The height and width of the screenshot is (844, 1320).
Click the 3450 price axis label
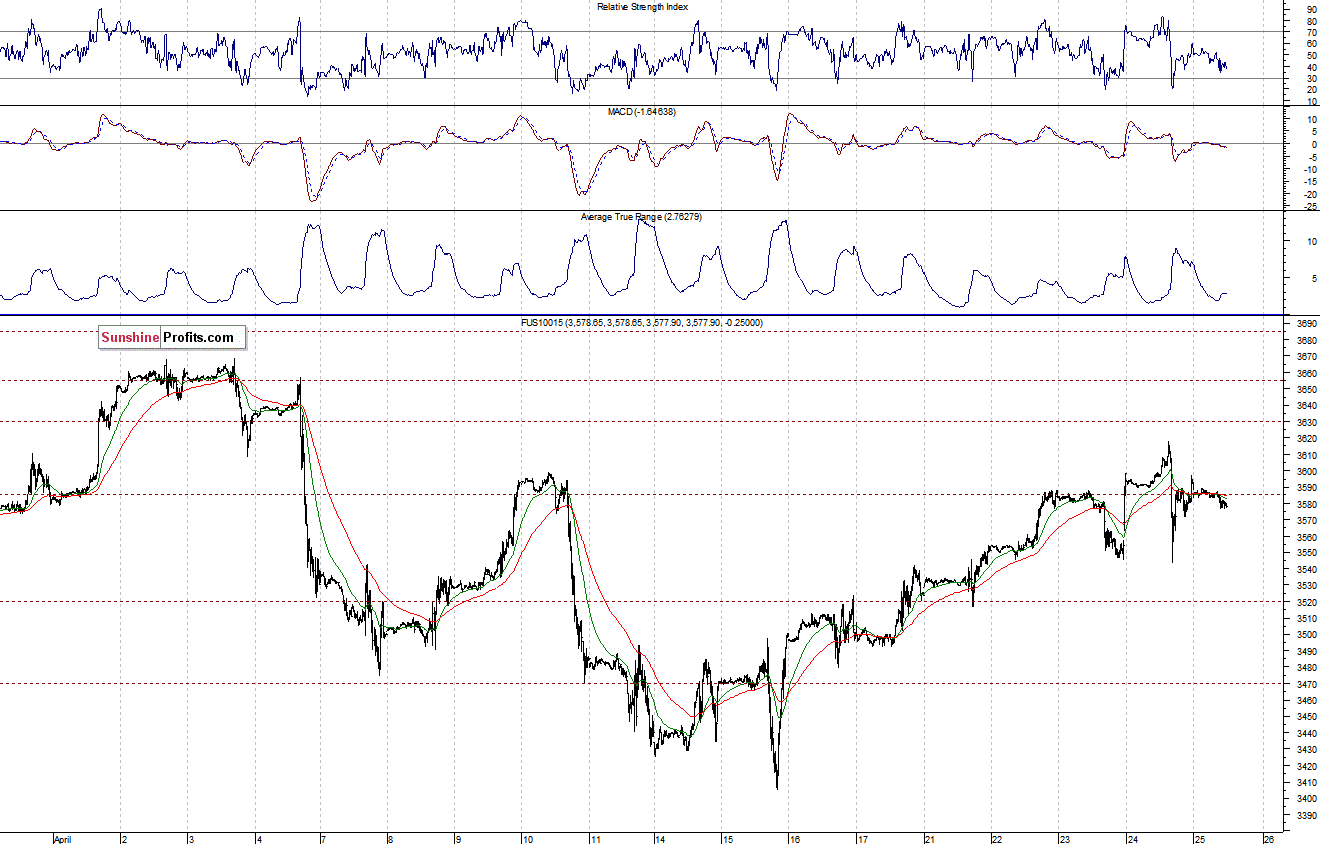[1305, 717]
